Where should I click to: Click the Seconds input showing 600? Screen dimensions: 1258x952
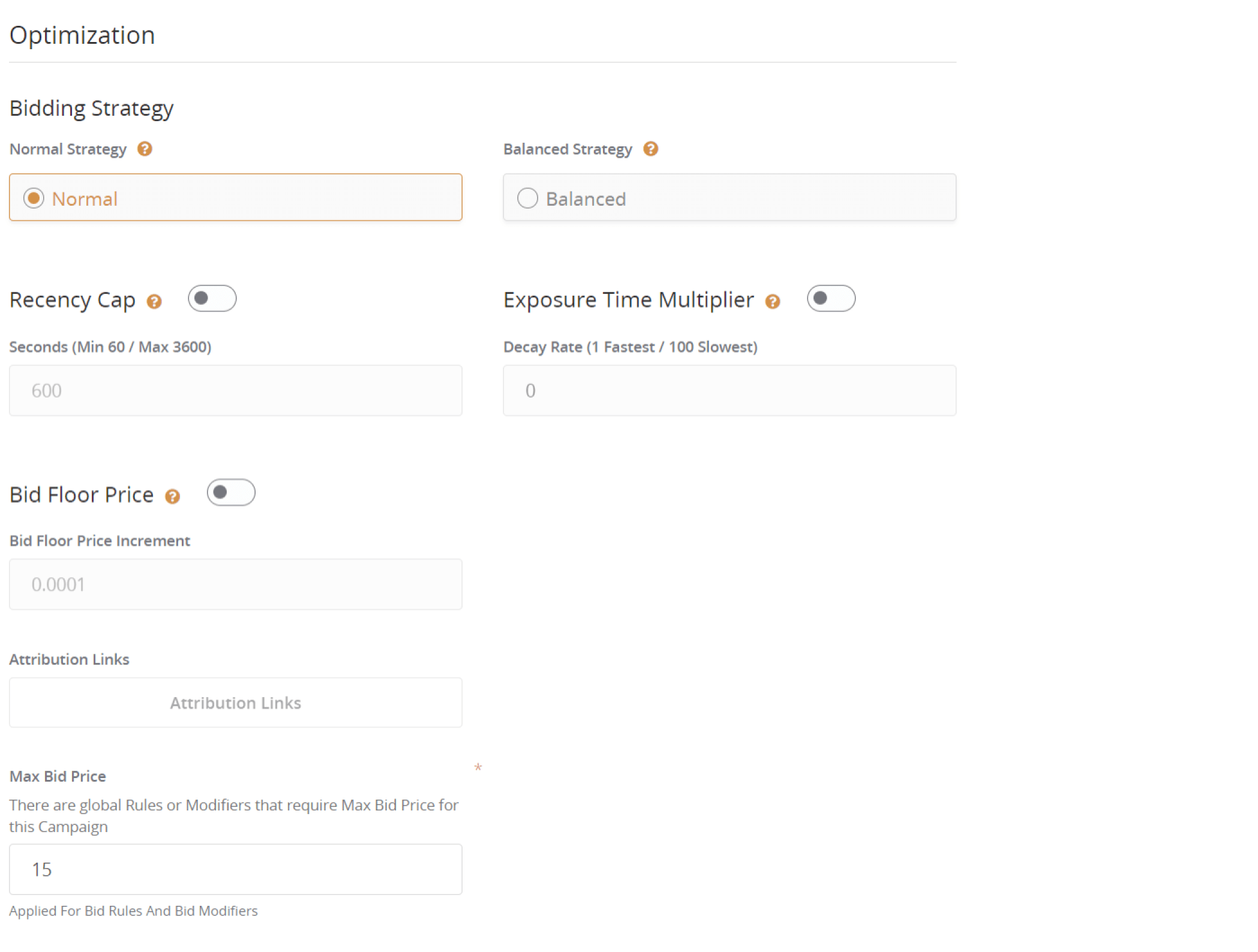(235, 391)
